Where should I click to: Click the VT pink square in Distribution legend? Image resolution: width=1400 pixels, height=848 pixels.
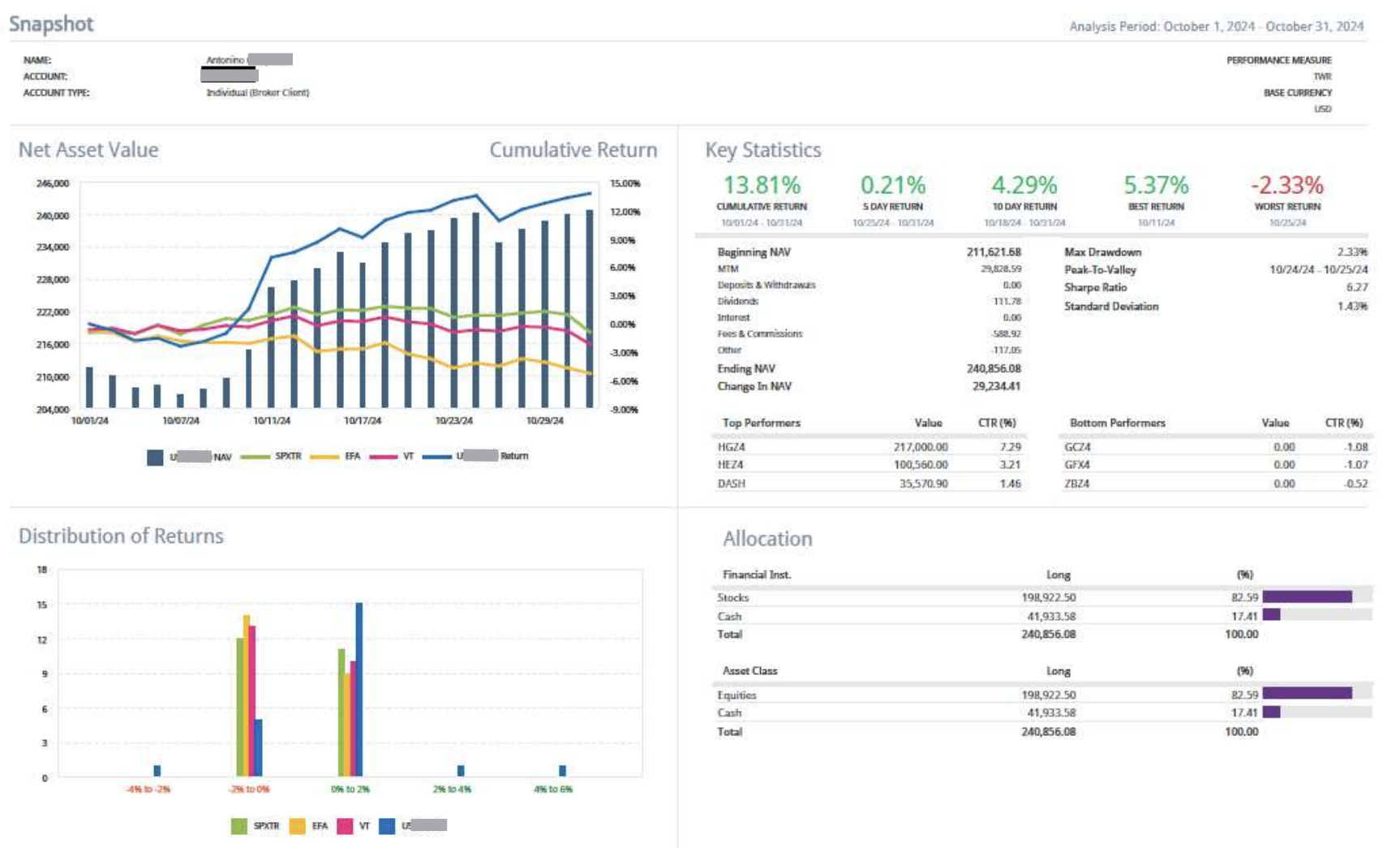tap(345, 826)
